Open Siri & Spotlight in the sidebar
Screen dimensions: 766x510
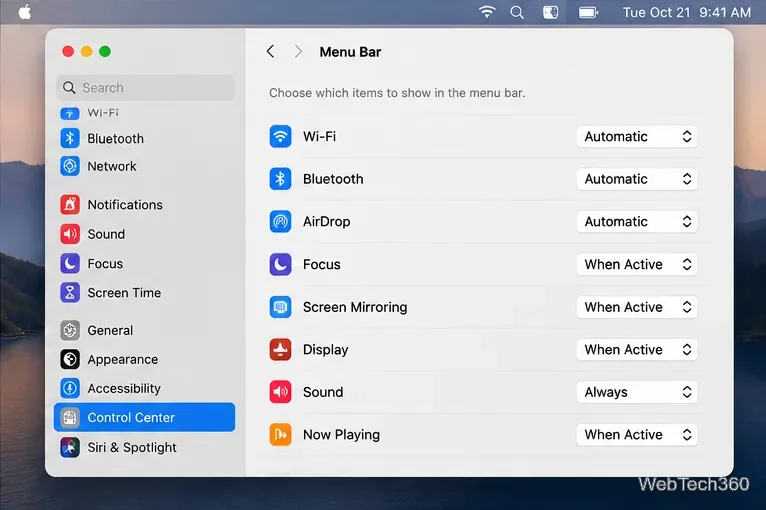click(x=145, y=447)
